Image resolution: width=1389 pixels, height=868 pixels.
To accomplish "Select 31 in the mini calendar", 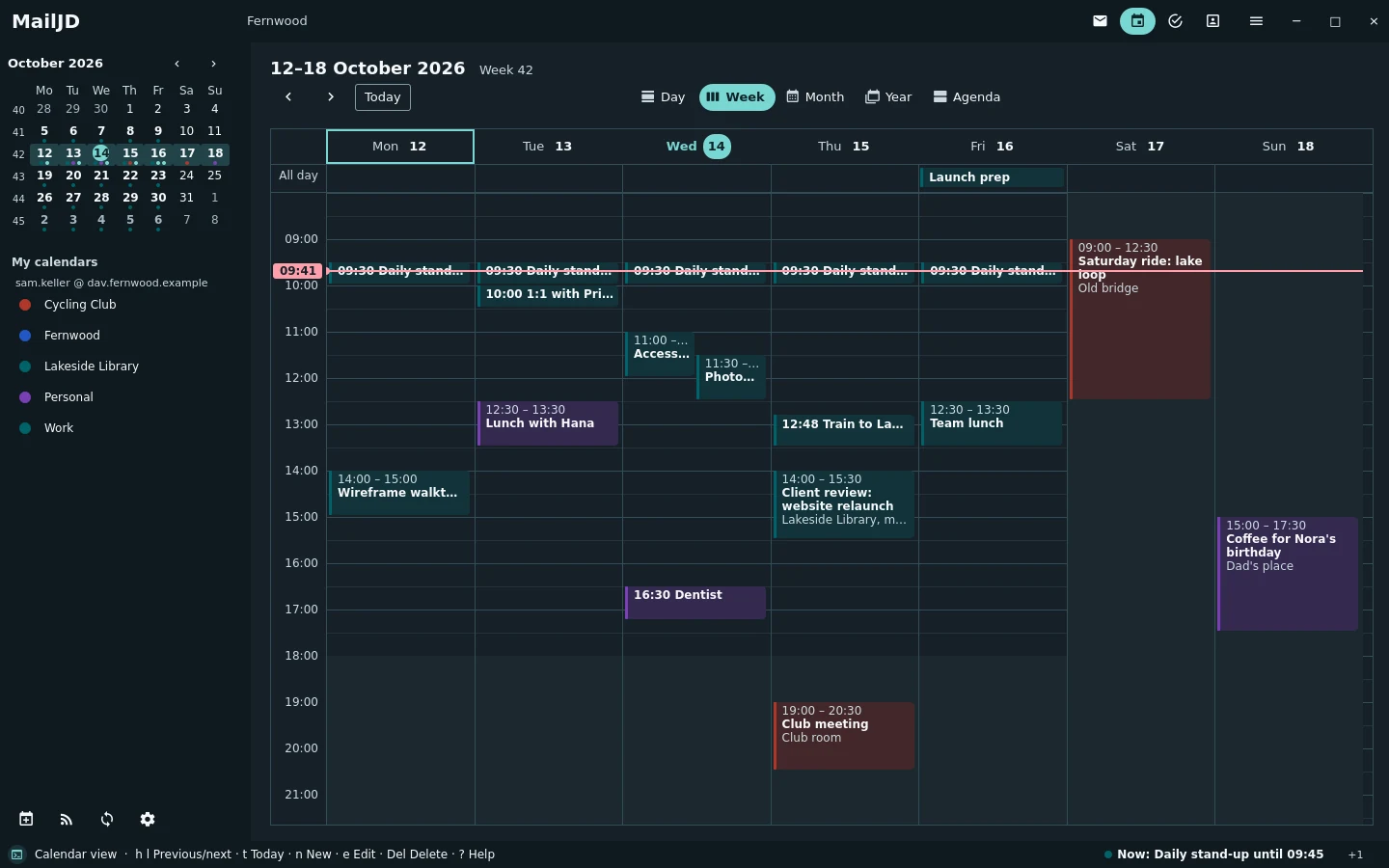I will (186, 198).
